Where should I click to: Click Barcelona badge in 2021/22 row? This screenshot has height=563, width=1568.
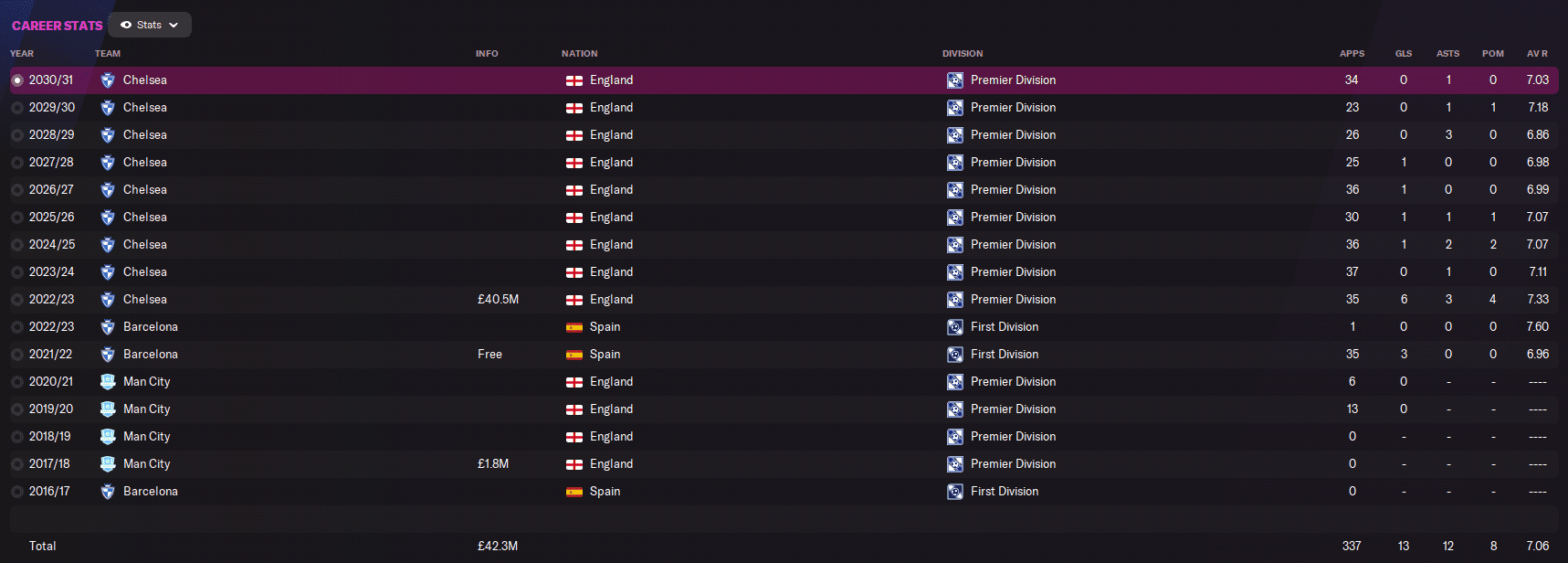(x=108, y=355)
